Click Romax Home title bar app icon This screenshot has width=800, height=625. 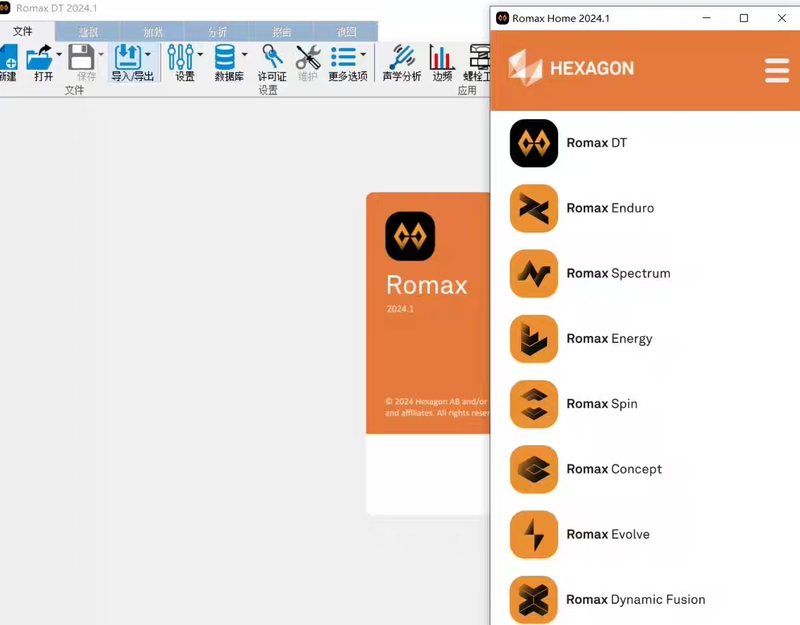coord(503,18)
